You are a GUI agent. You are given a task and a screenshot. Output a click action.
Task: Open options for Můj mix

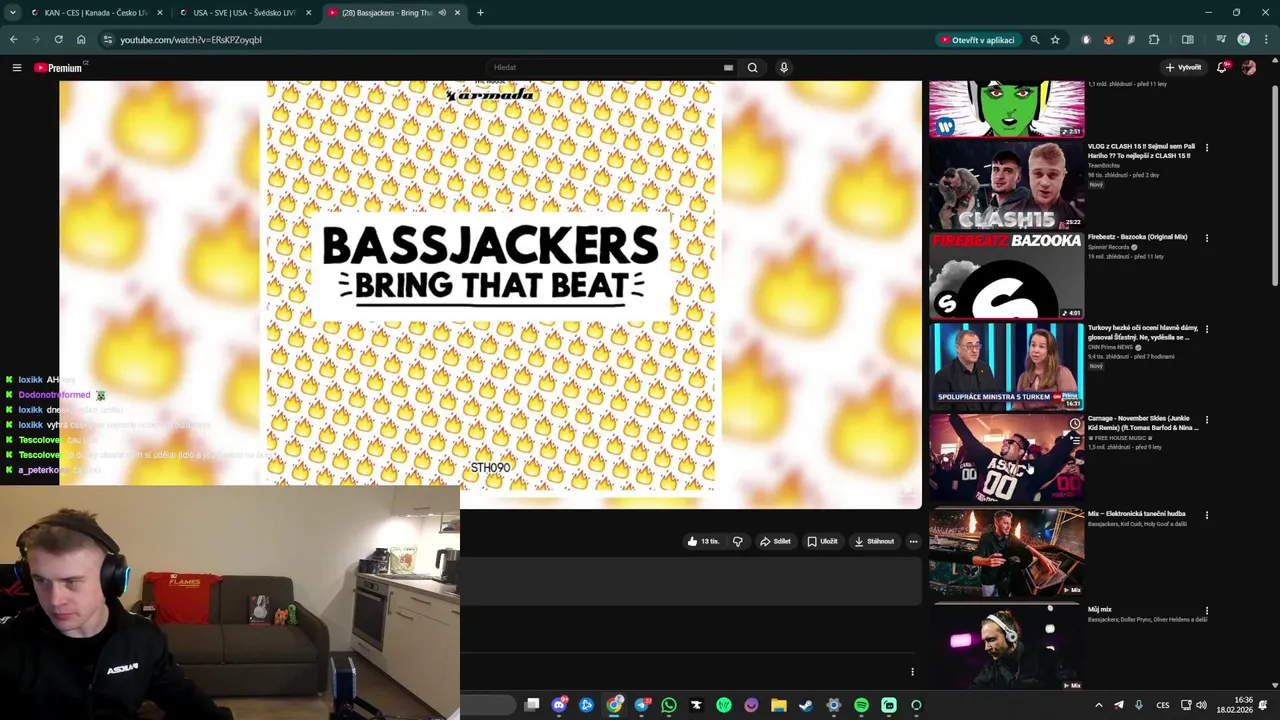pos(1207,610)
